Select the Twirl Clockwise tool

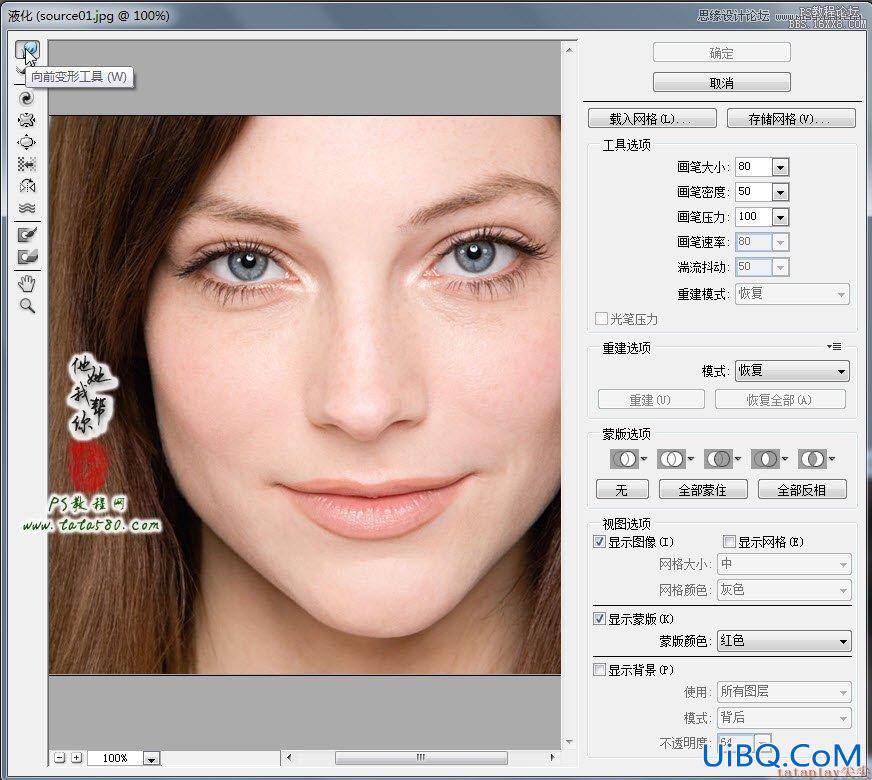tap(27, 98)
